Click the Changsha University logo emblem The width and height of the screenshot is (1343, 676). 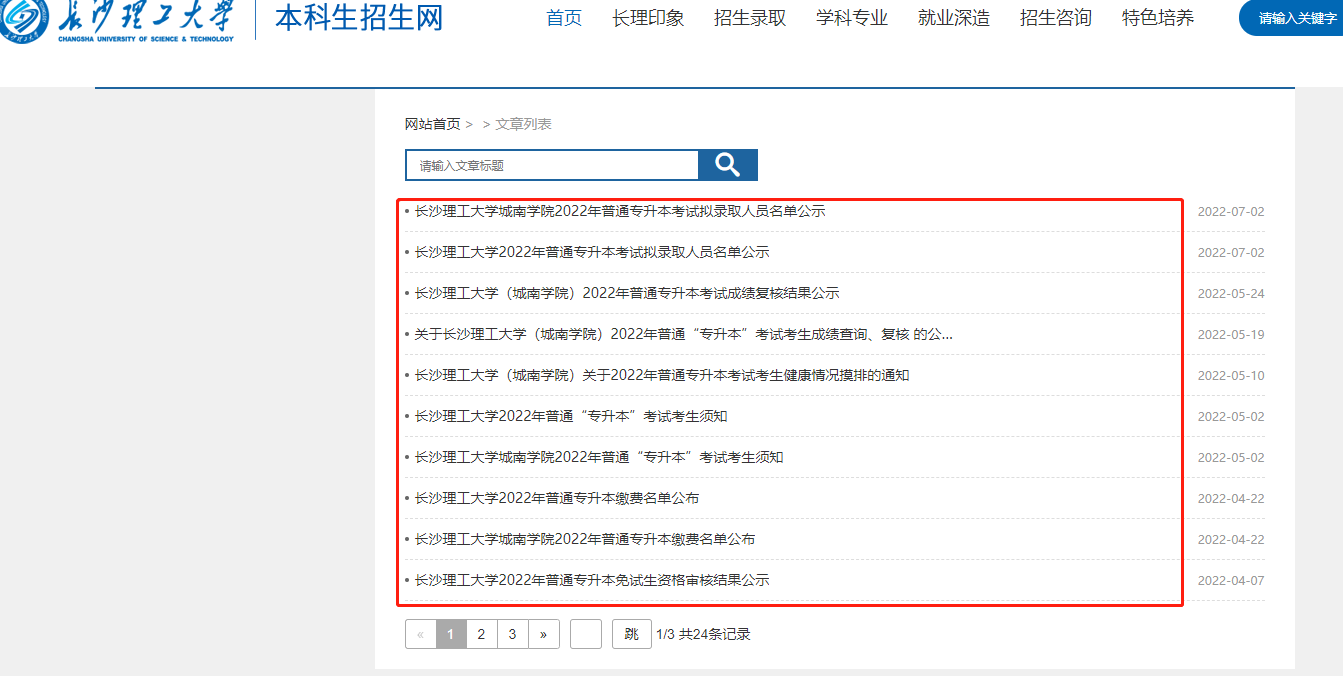point(23,19)
